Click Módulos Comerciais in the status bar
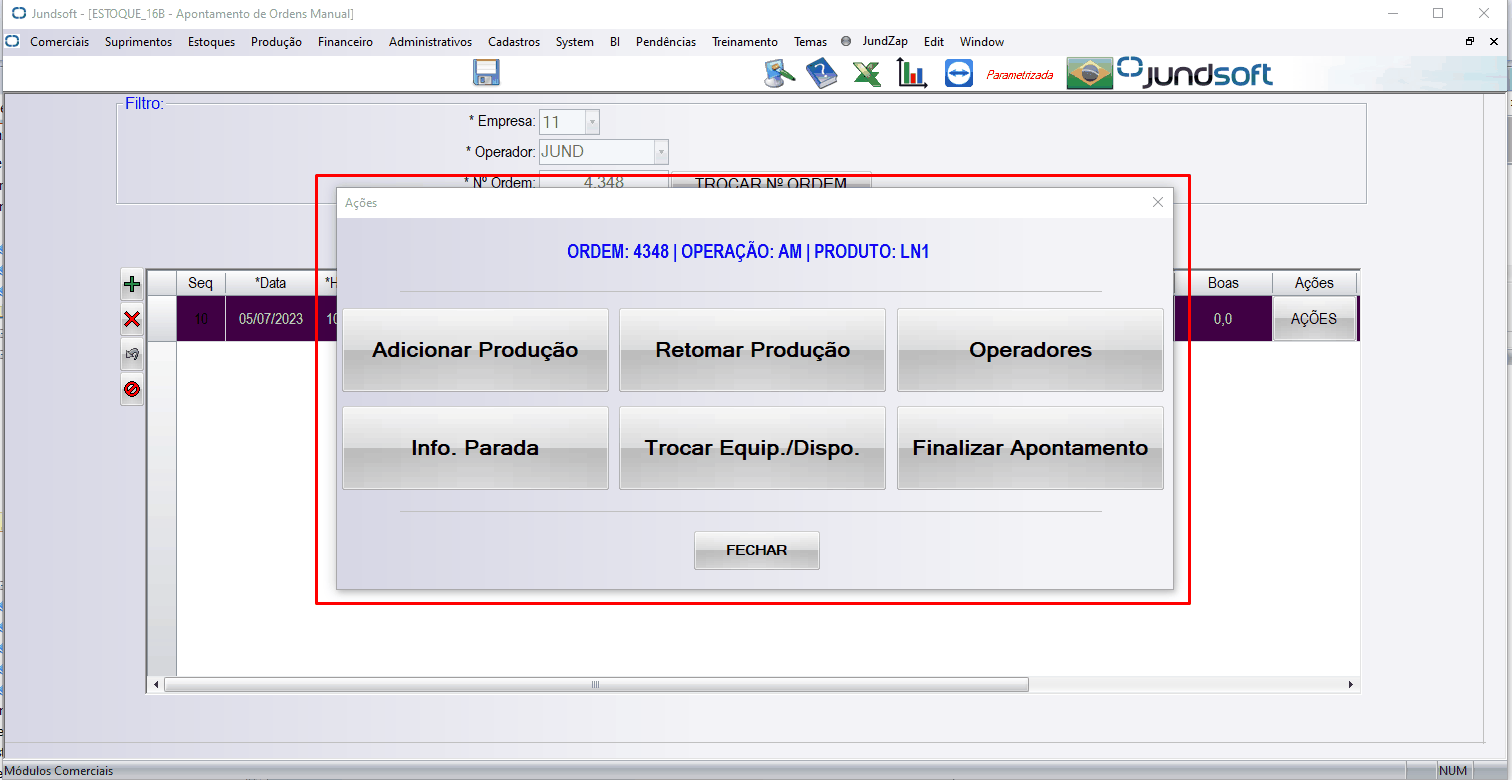Screen dimensions: 1512x780 [57, 771]
